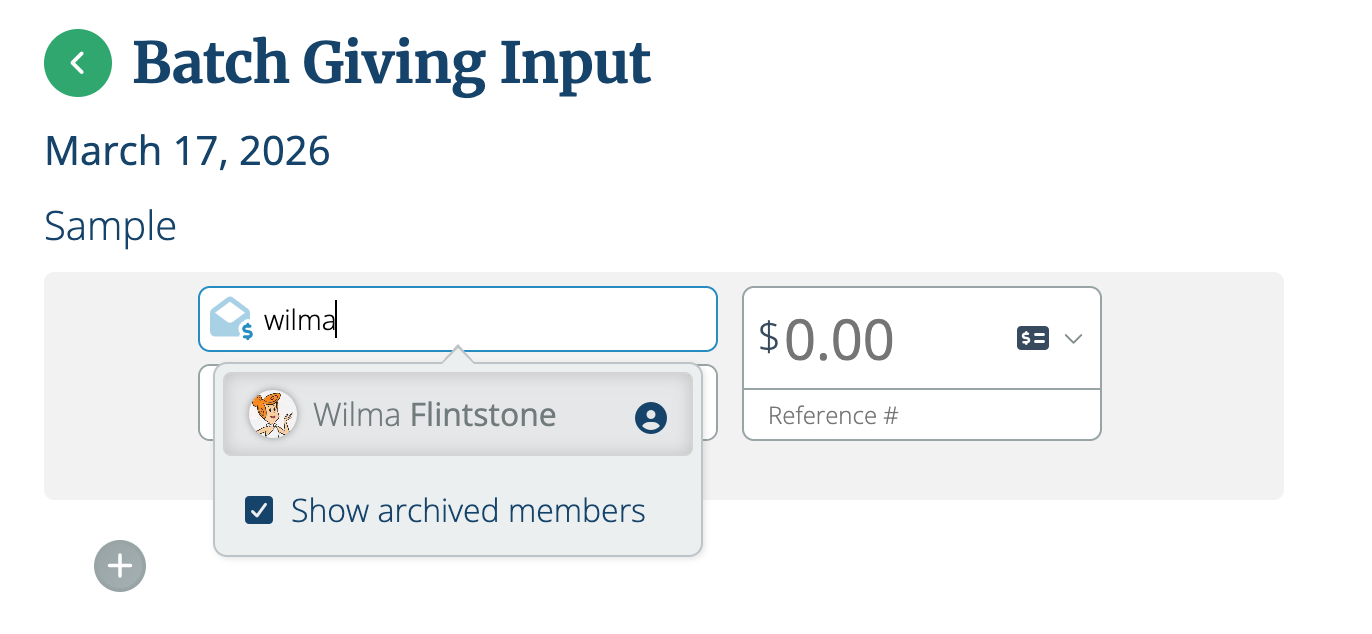Focus the Reference # input field
Screen dimensions: 1372x634
coord(920,415)
